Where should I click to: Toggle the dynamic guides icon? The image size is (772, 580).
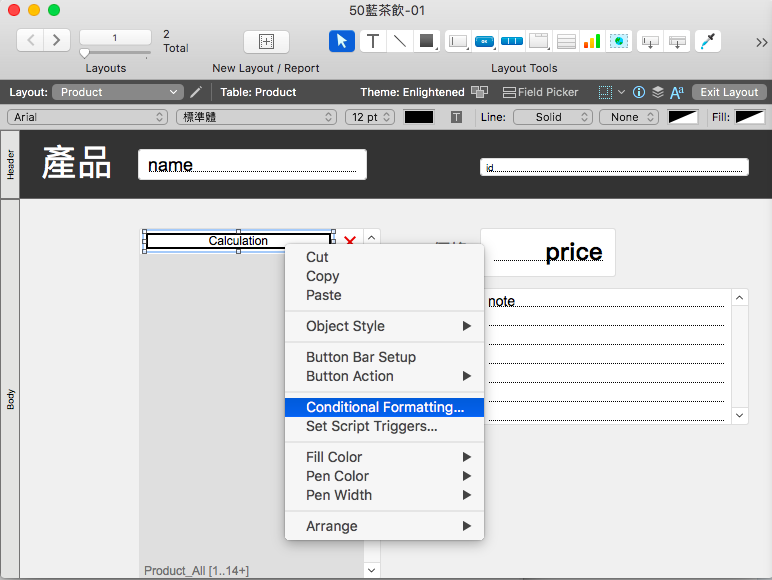coord(605,92)
